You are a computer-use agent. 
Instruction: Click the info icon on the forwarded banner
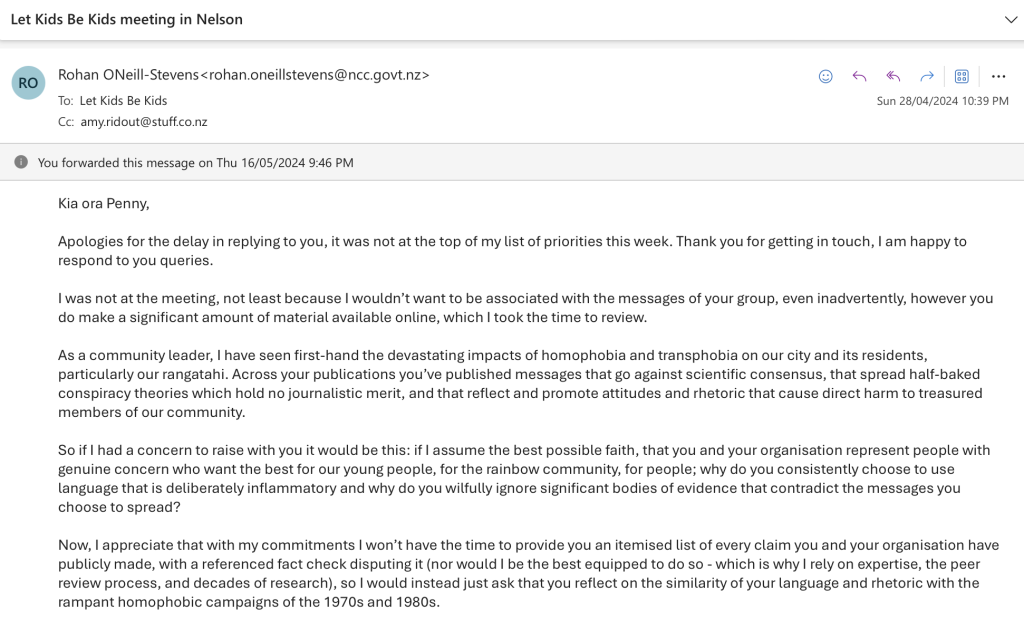[x=21, y=162]
